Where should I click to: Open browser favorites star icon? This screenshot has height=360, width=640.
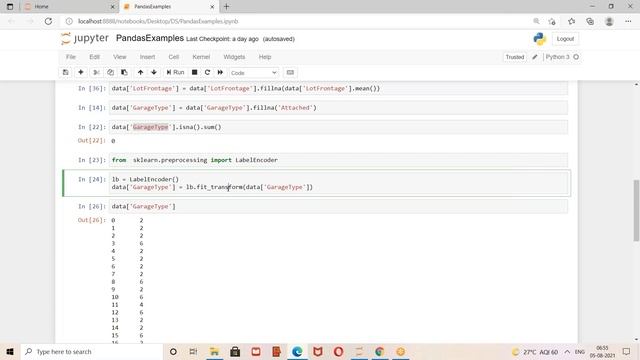tap(571, 21)
